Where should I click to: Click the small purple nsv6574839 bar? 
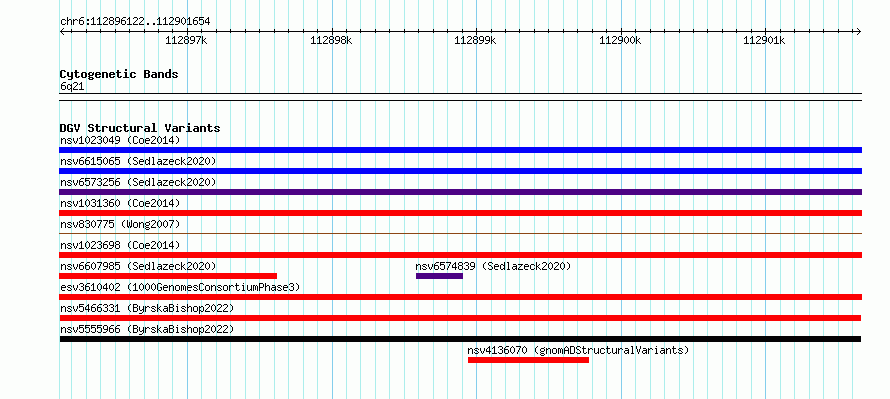[x=439, y=276]
